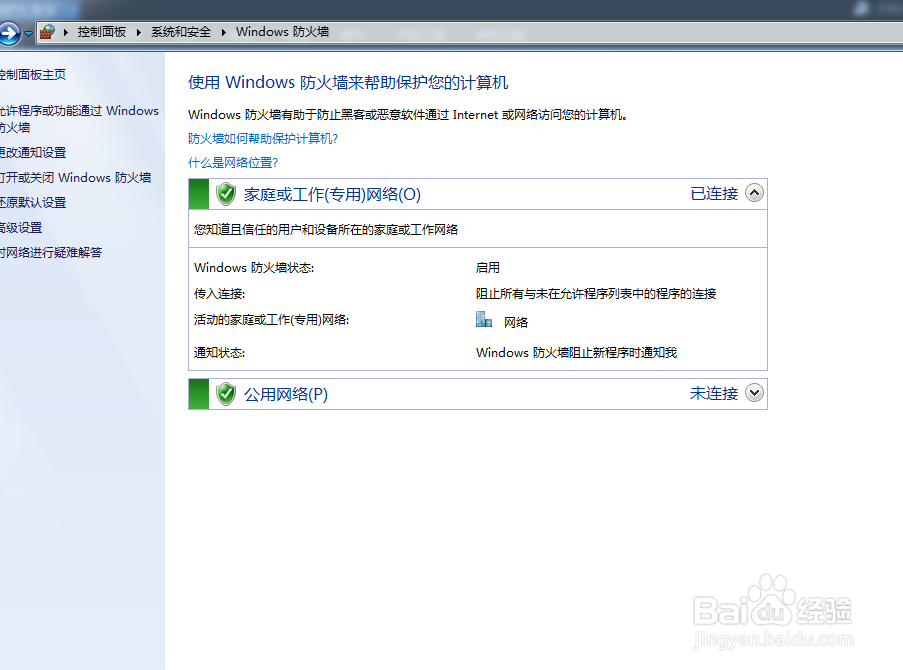Screen dimensions: 903x670
Task: Click the 阻止所有与未在允许程序列表中的程序的连接 text
Action: coord(596,294)
